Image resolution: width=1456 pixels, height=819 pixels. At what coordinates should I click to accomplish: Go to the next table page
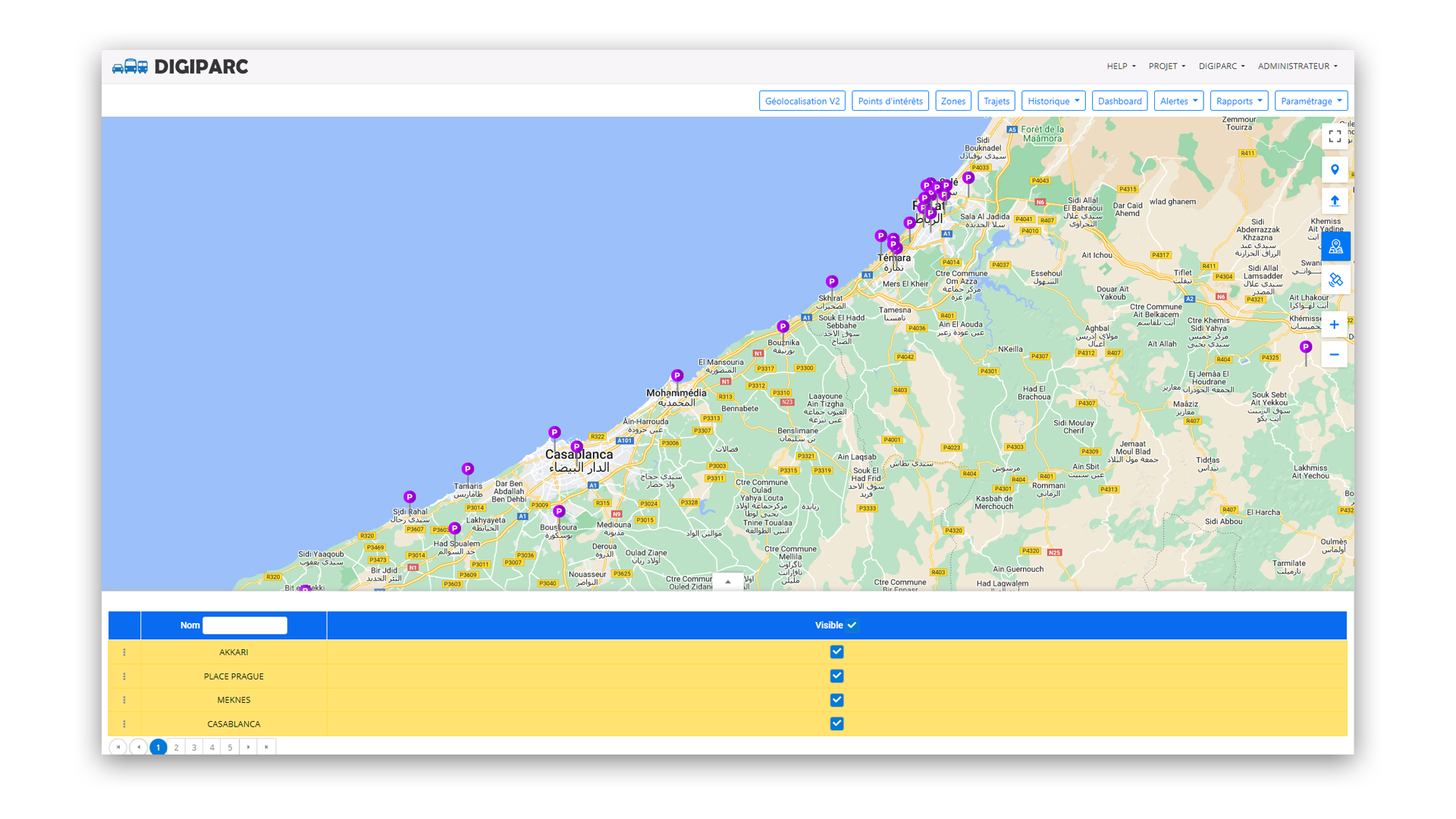[x=248, y=747]
